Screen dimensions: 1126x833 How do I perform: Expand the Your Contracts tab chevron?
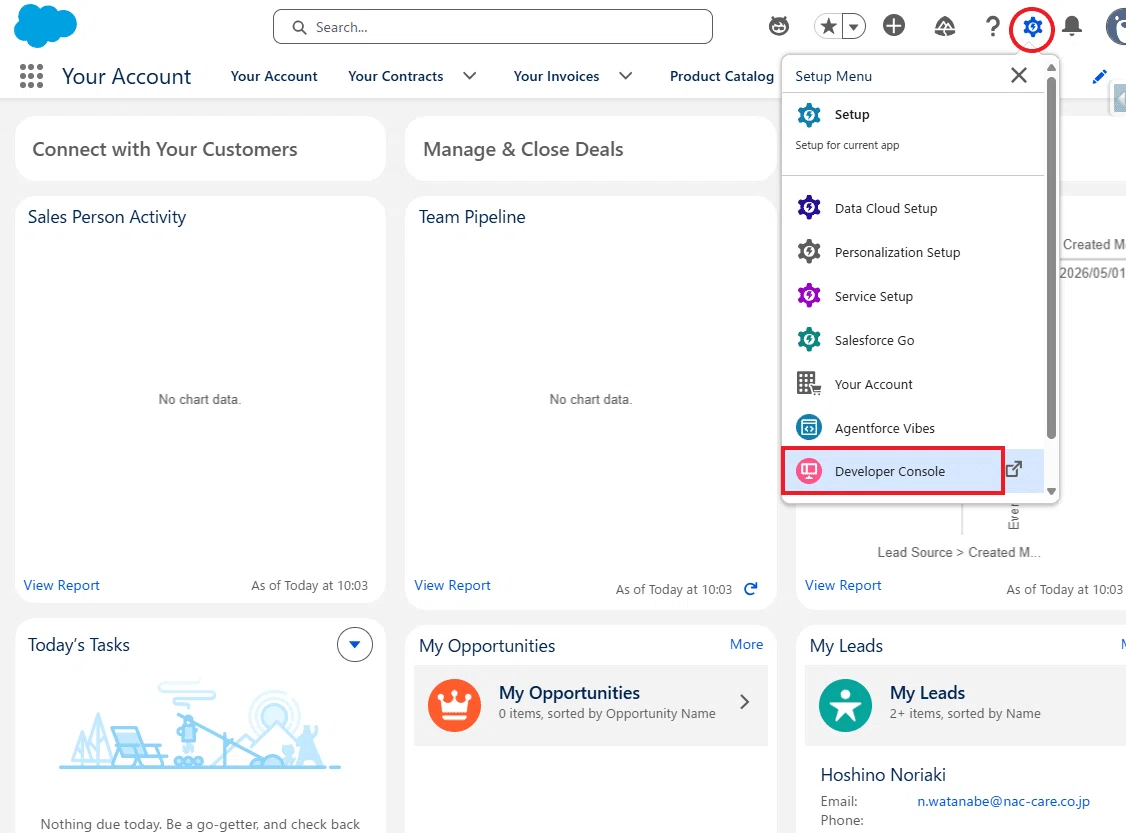(470, 76)
